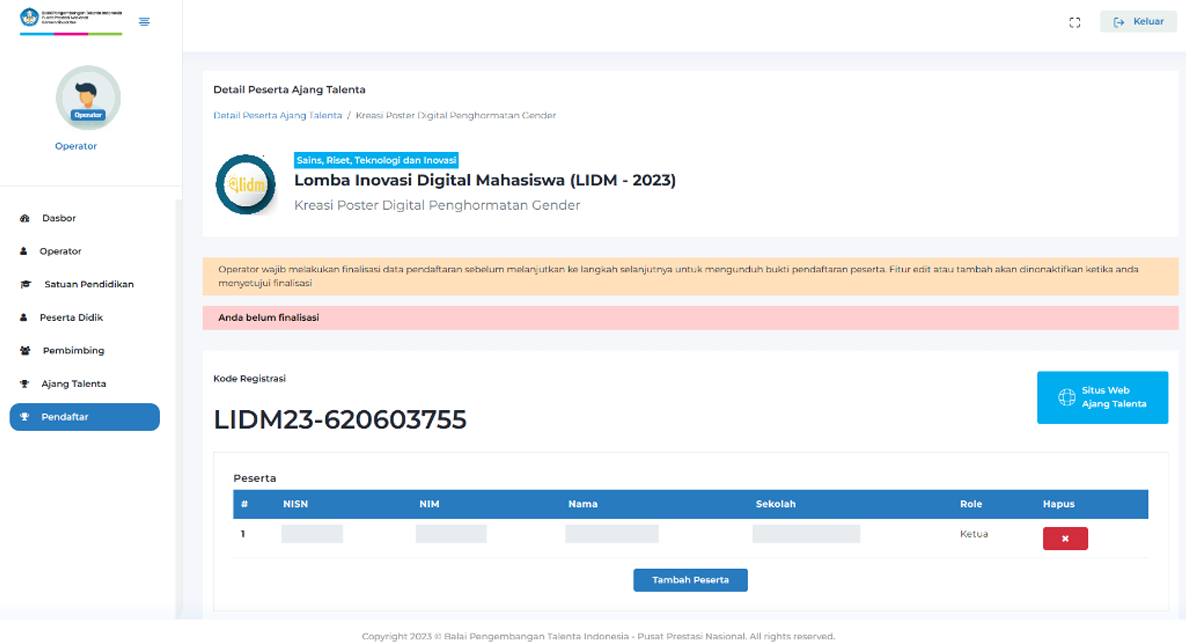The image size is (1186, 644).
Task: Toggle the sidebar hamburger menu icon
Action: pos(144,22)
